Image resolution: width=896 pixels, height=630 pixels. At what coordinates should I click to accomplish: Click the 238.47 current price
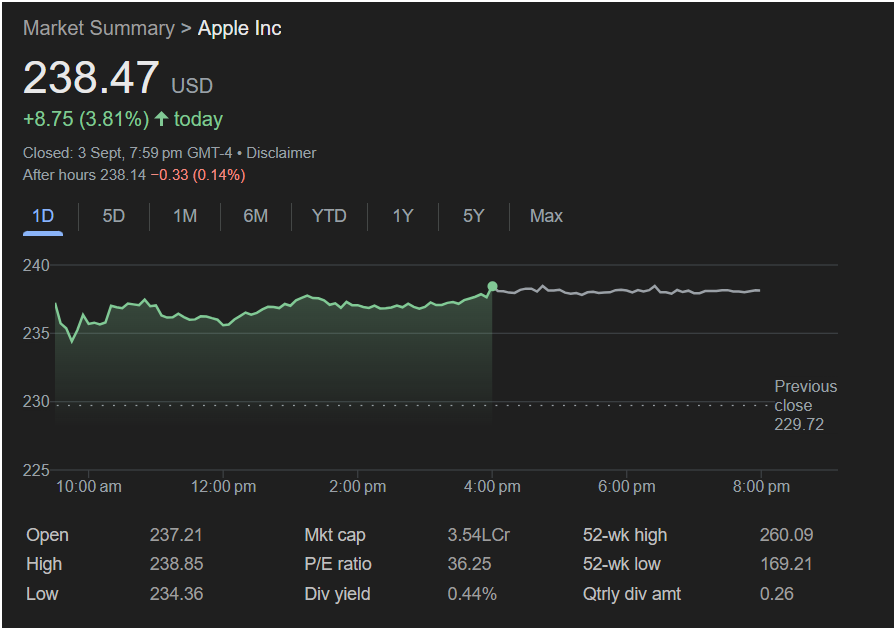(x=91, y=77)
